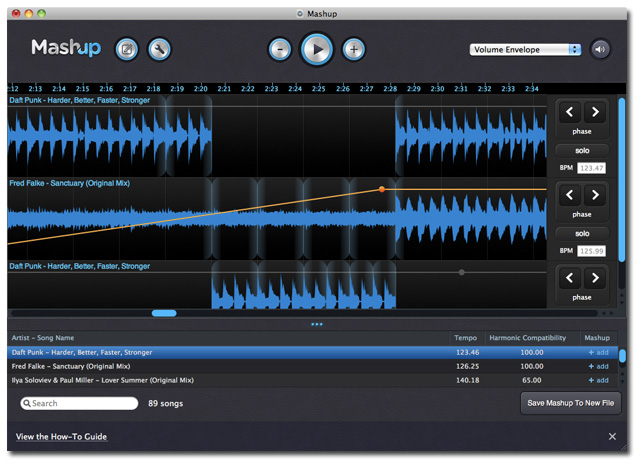The image size is (634, 466).
Task: Add Daft Punk song to mashup
Action: coord(598,352)
